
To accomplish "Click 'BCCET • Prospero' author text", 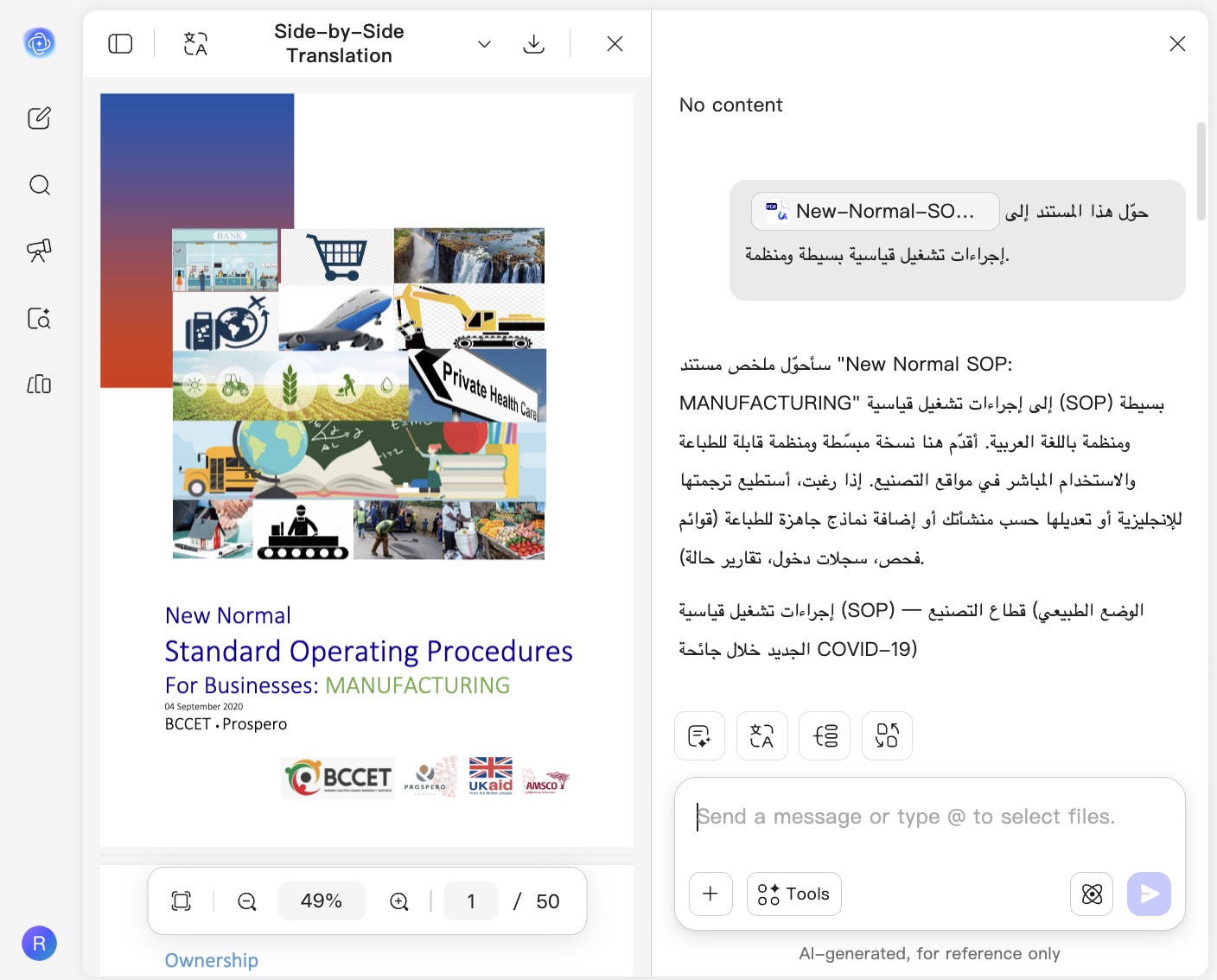I will pyautogui.click(x=226, y=724).
